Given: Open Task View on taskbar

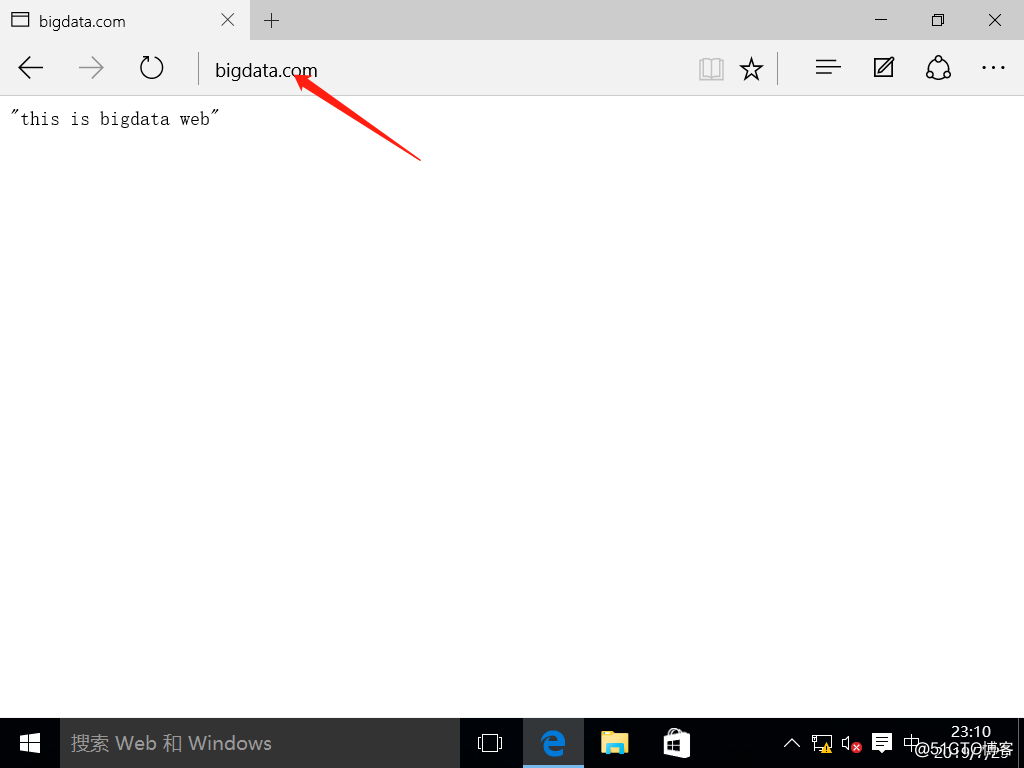Looking at the screenshot, I should [490, 743].
